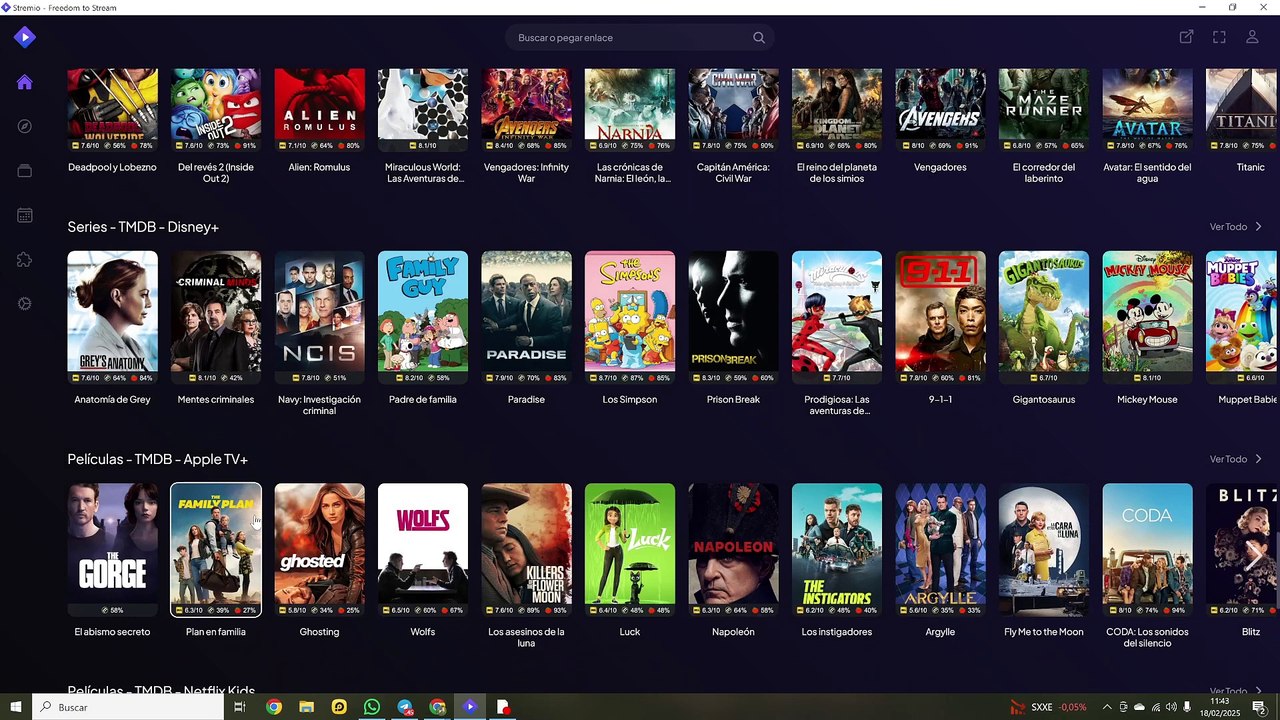Viewport: 1280px width, 720px height.
Task: Click the "Los asesinos de la luna" title
Action: point(526,637)
